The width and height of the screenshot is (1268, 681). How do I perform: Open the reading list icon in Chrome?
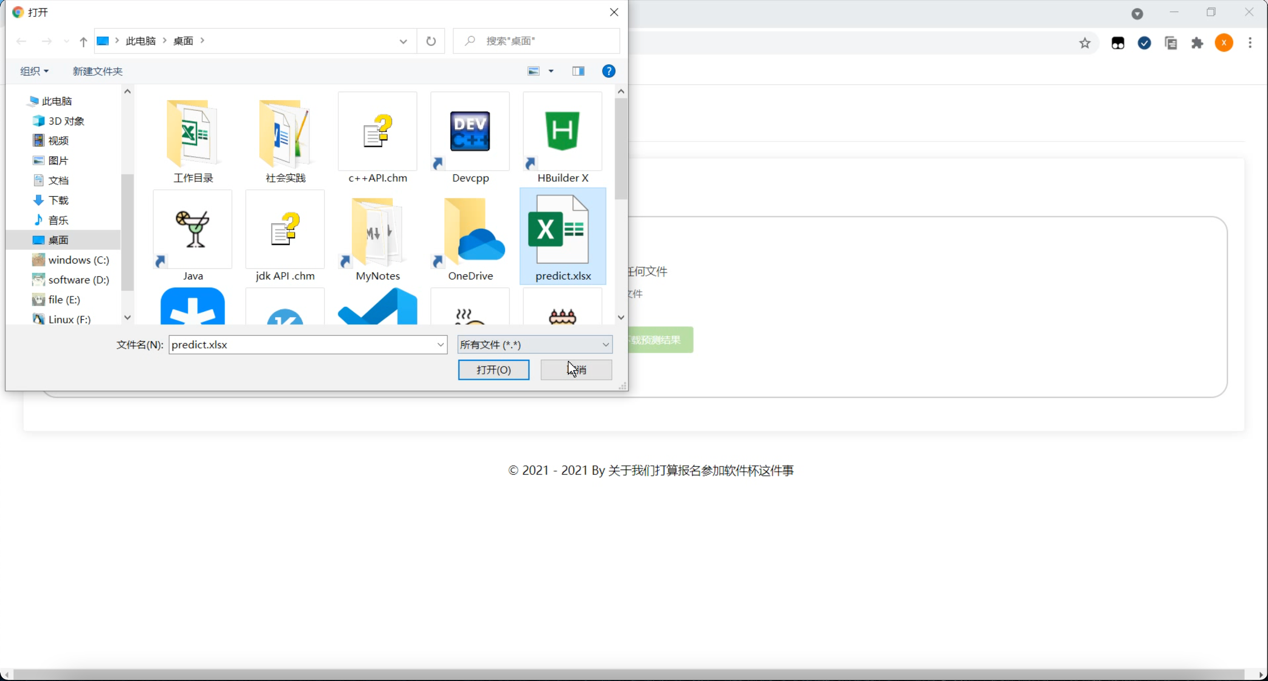click(1171, 43)
